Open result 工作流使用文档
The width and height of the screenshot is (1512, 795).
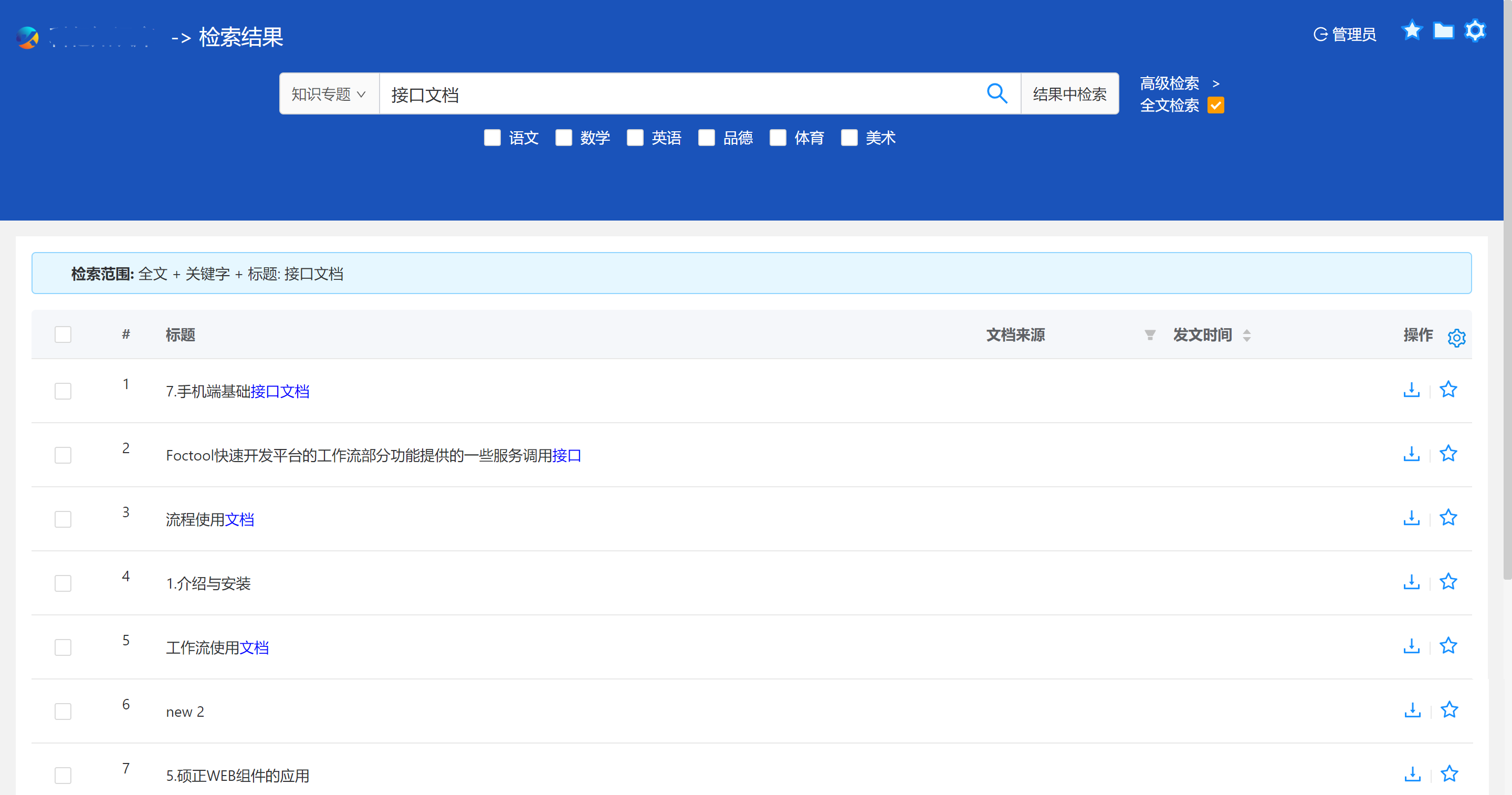coord(217,647)
